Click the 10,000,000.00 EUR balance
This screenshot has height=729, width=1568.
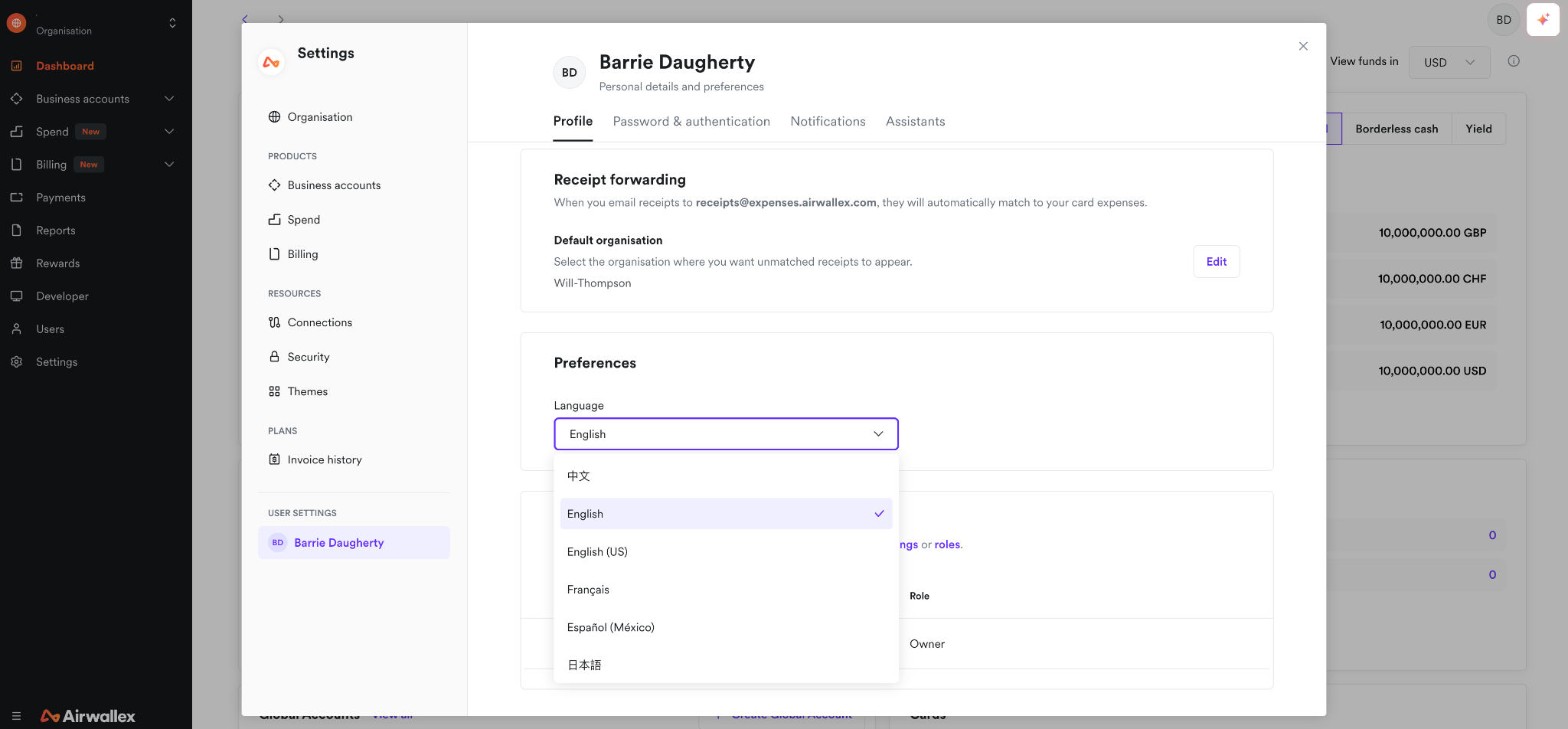click(1432, 325)
